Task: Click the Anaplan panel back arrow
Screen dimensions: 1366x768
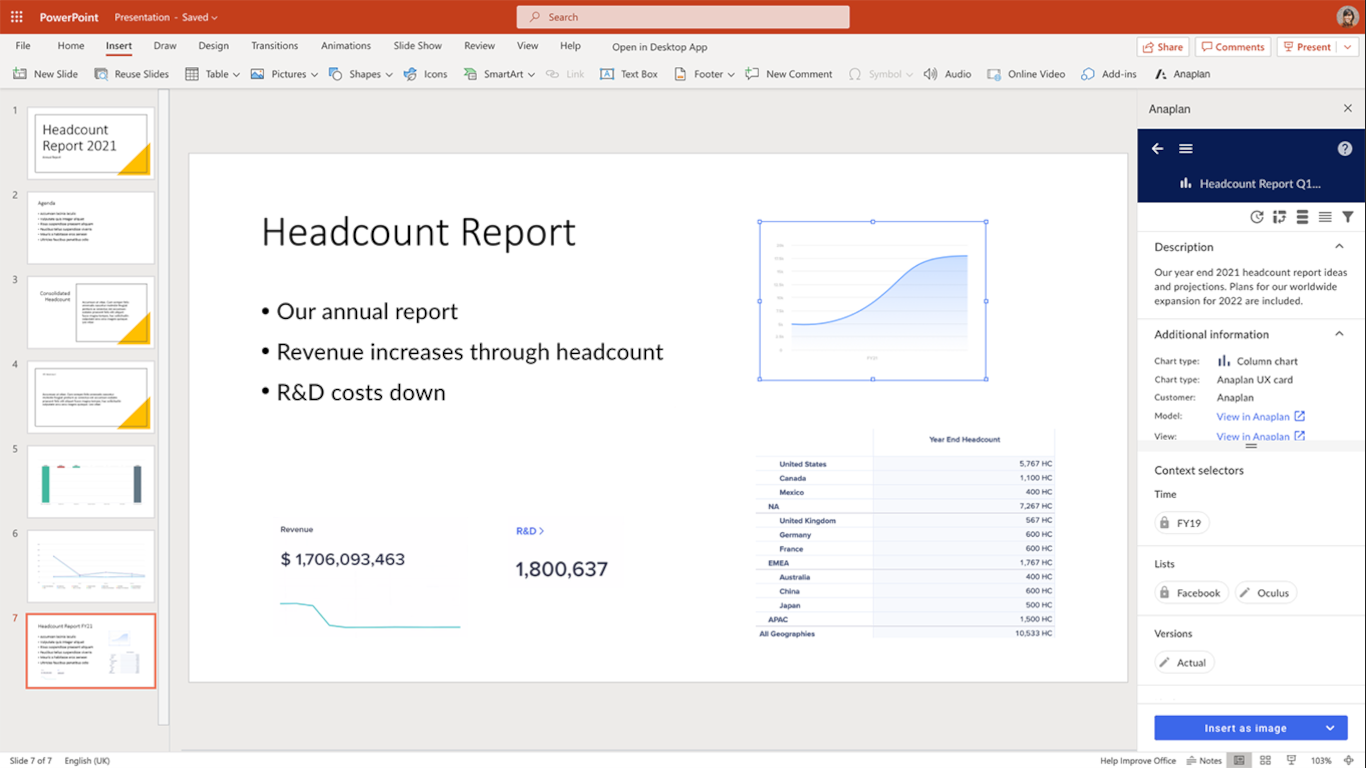Action: point(1157,149)
